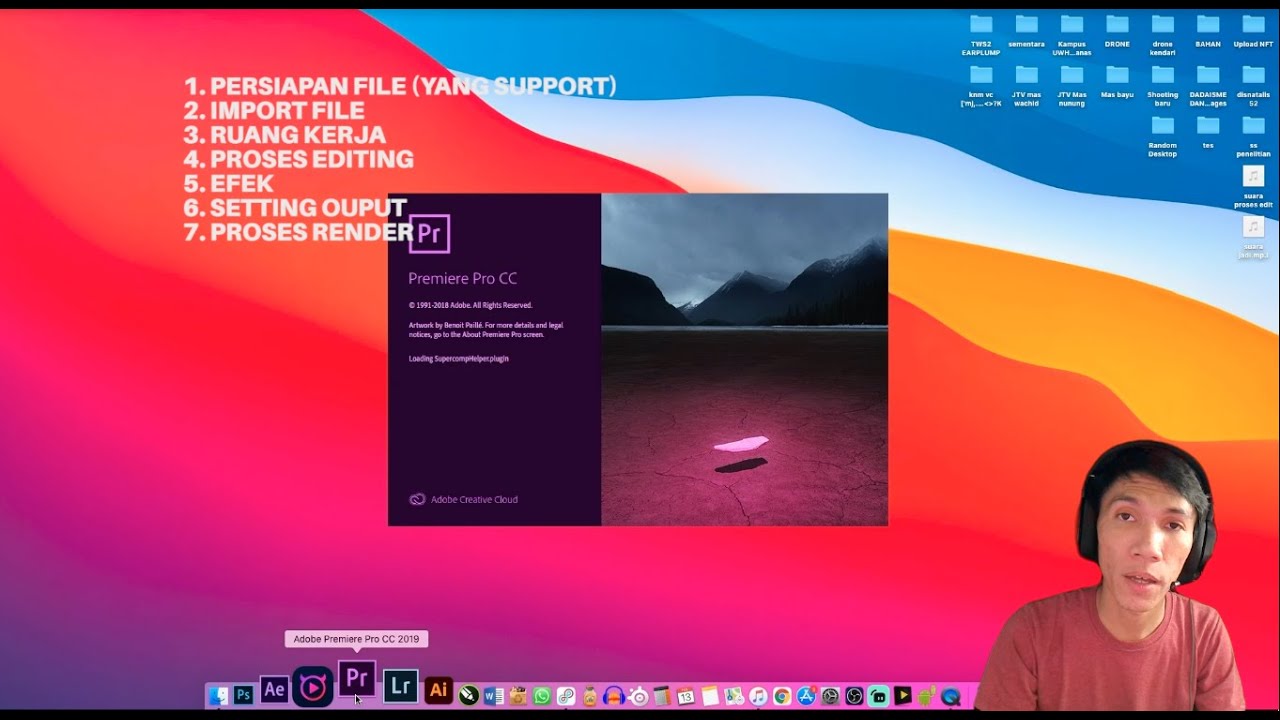Open Calendar in the Dock

coord(686,696)
